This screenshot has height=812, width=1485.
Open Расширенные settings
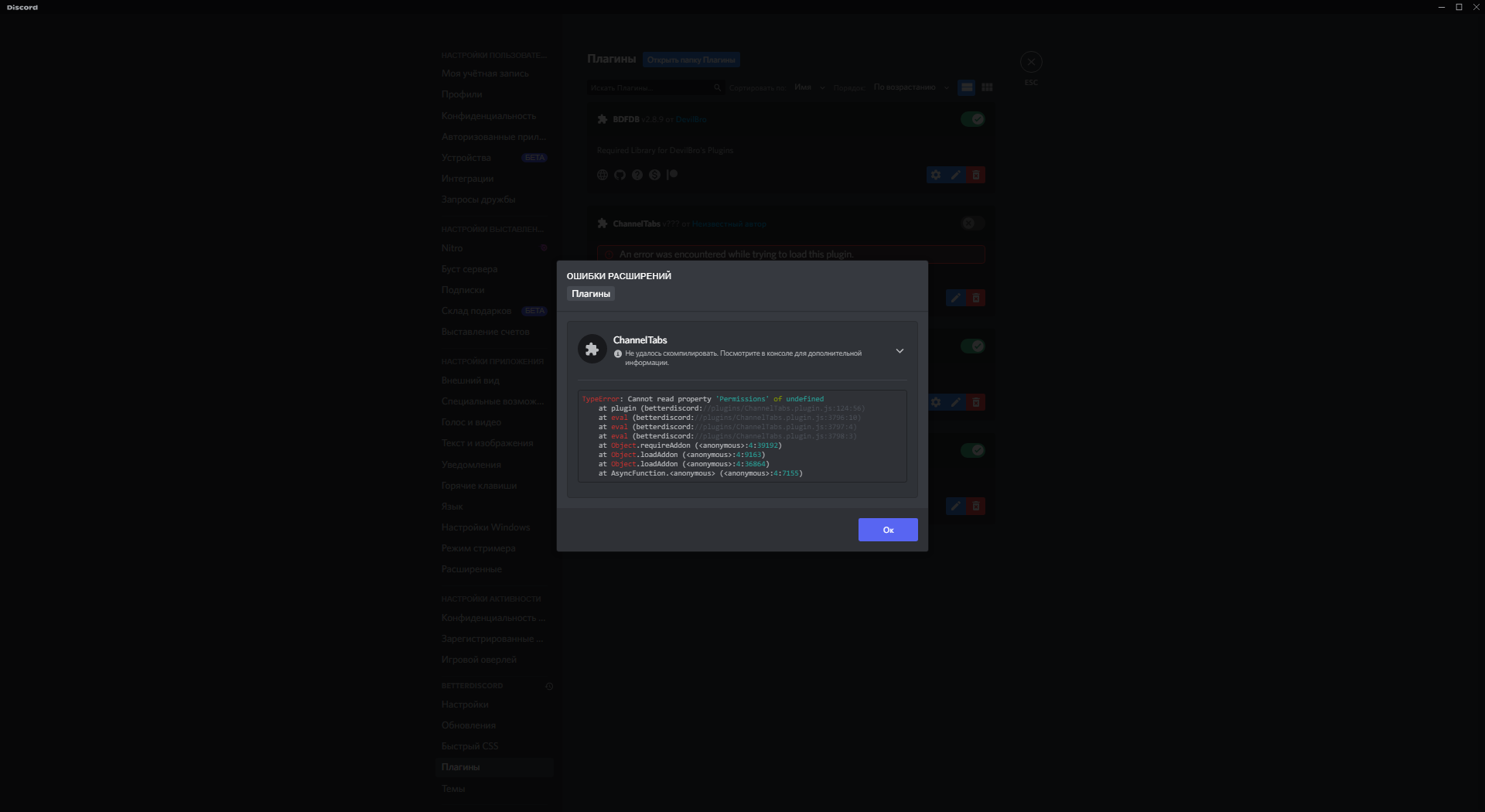494,569
